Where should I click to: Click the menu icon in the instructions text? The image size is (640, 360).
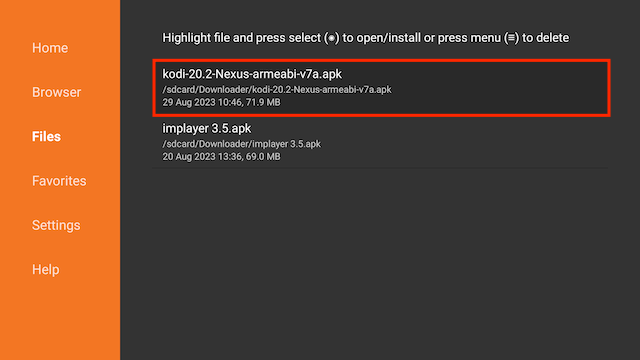pos(511,38)
